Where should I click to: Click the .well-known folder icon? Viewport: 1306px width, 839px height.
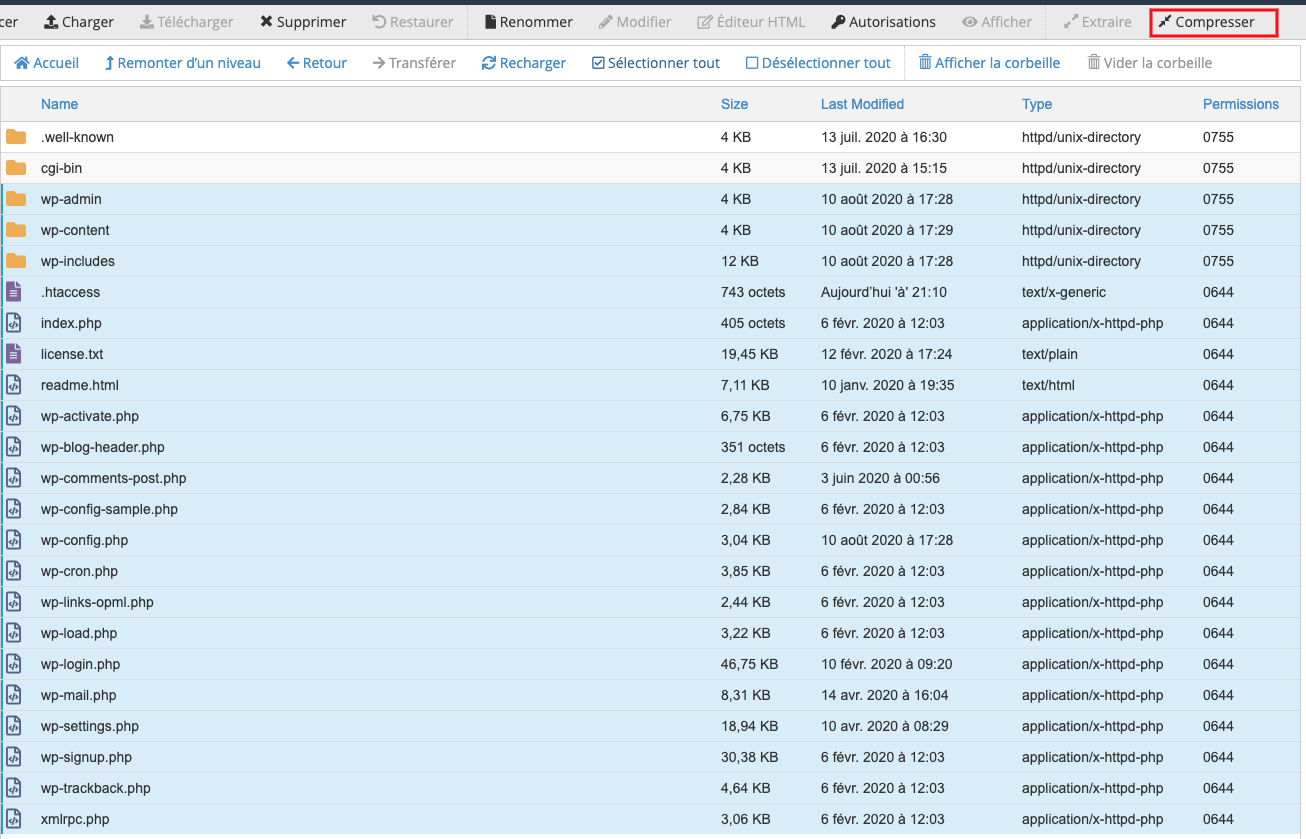16,137
